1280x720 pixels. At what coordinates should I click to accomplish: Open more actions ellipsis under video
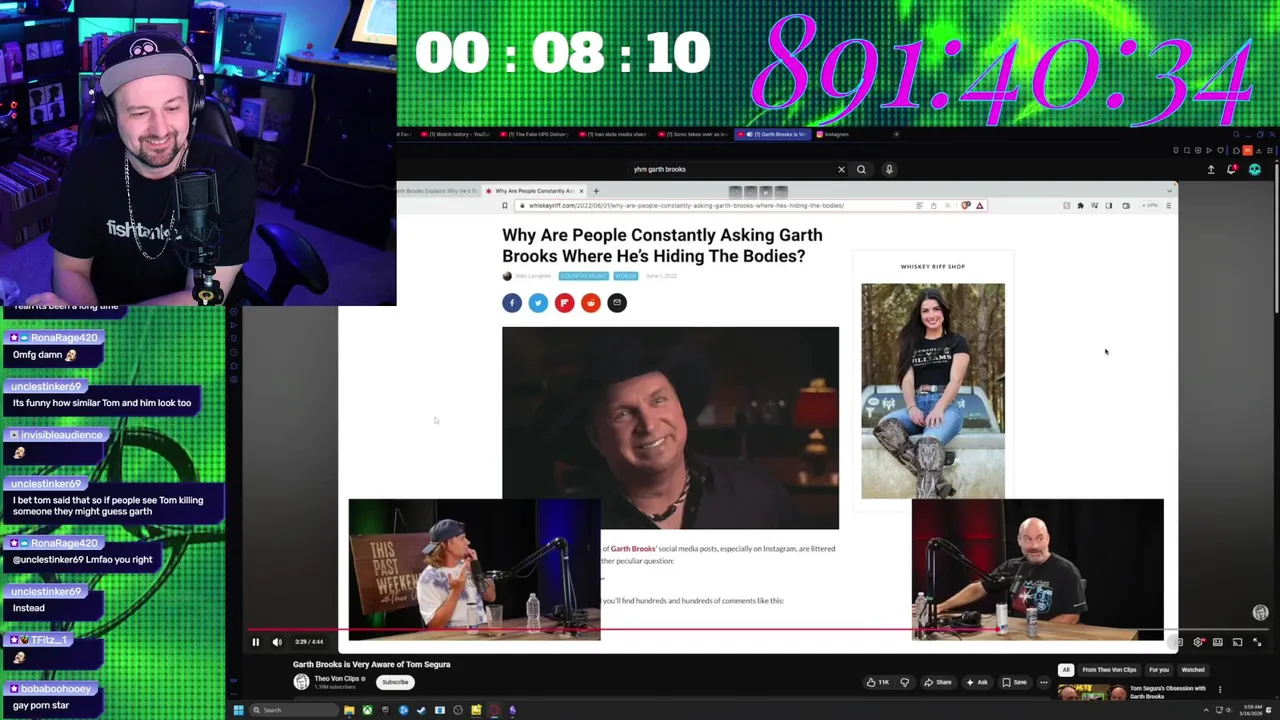(1044, 682)
